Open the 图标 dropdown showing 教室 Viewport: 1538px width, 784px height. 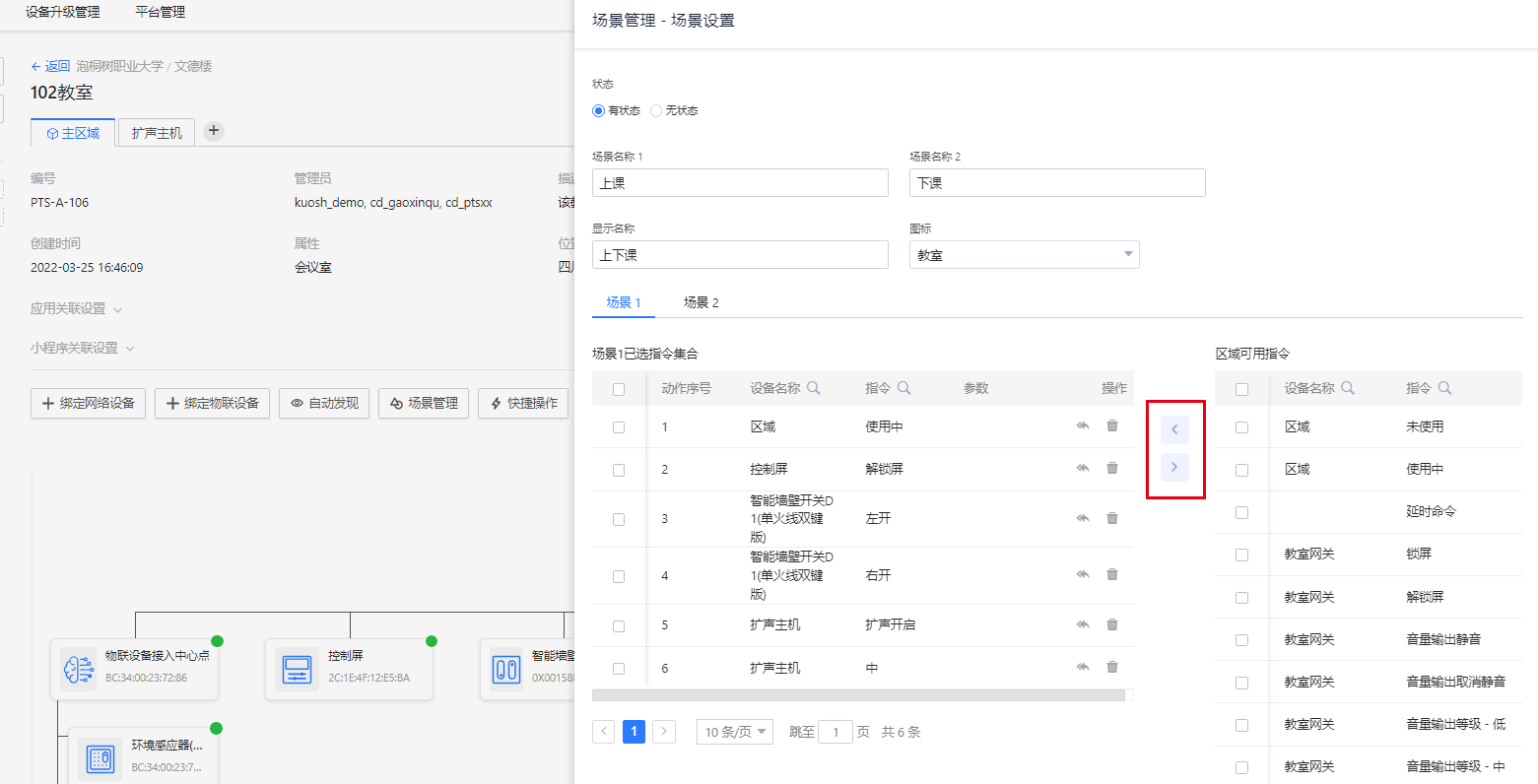click(1024, 255)
